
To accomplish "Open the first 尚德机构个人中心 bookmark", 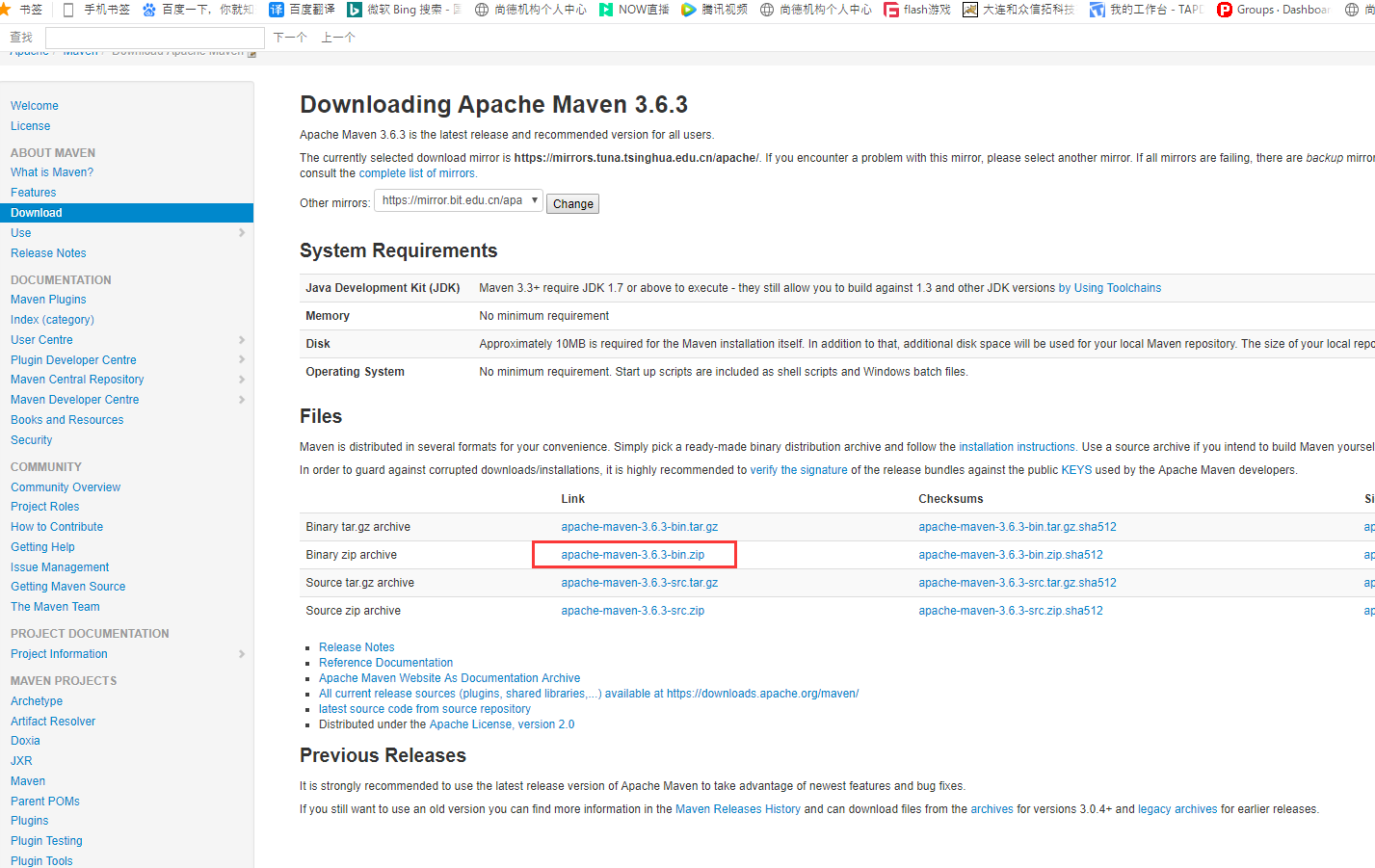I will [x=530, y=10].
